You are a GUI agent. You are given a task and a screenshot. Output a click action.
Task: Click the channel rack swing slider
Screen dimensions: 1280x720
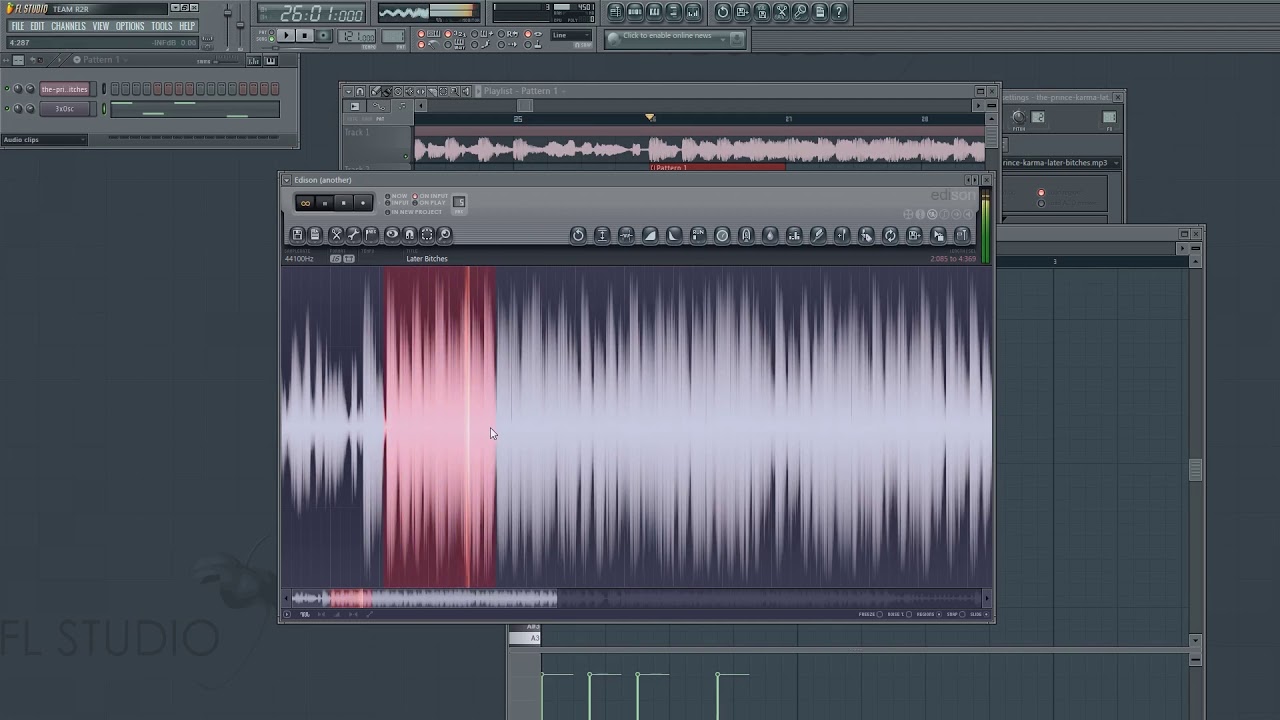click(226, 60)
